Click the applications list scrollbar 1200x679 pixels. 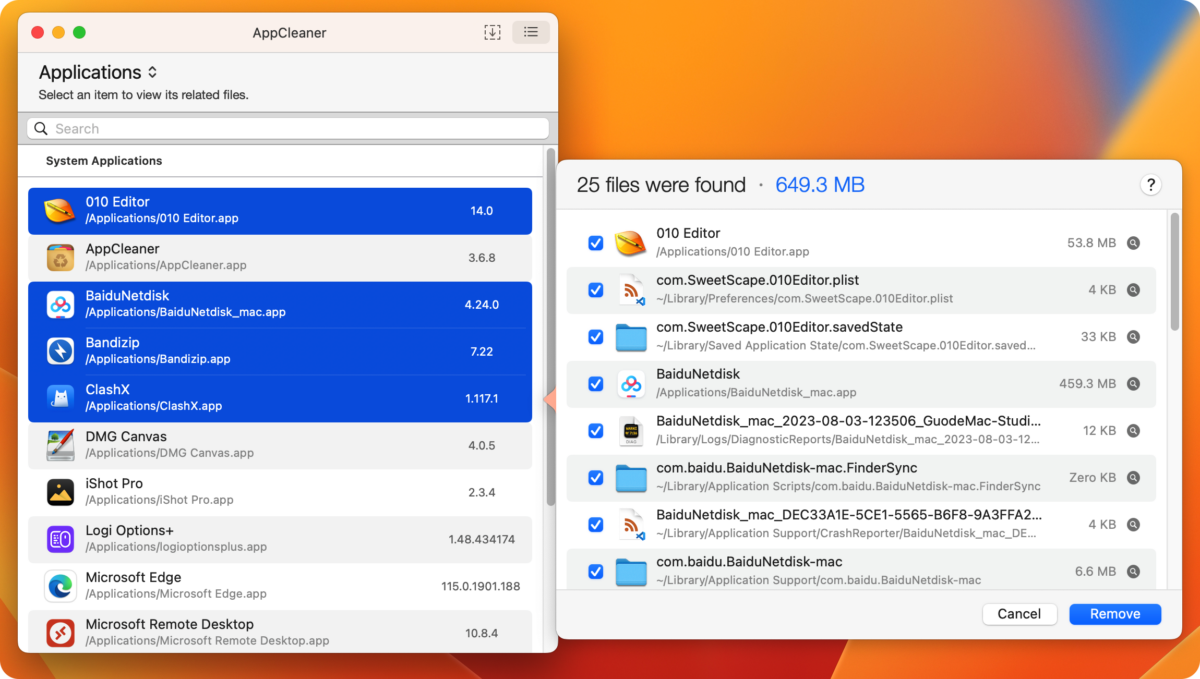click(550, 327)
